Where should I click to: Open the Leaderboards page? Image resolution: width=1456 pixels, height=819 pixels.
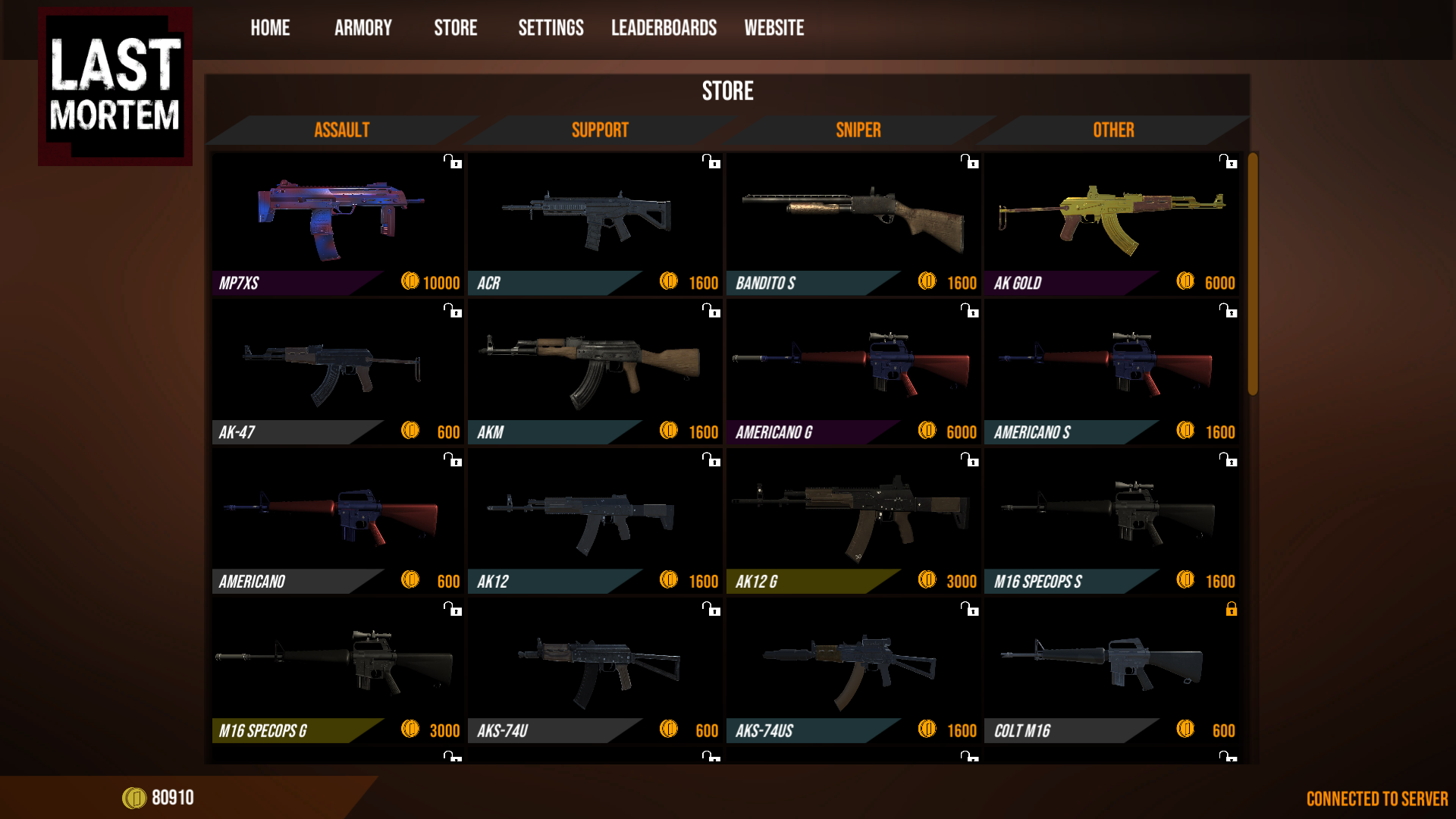point(664,28)
